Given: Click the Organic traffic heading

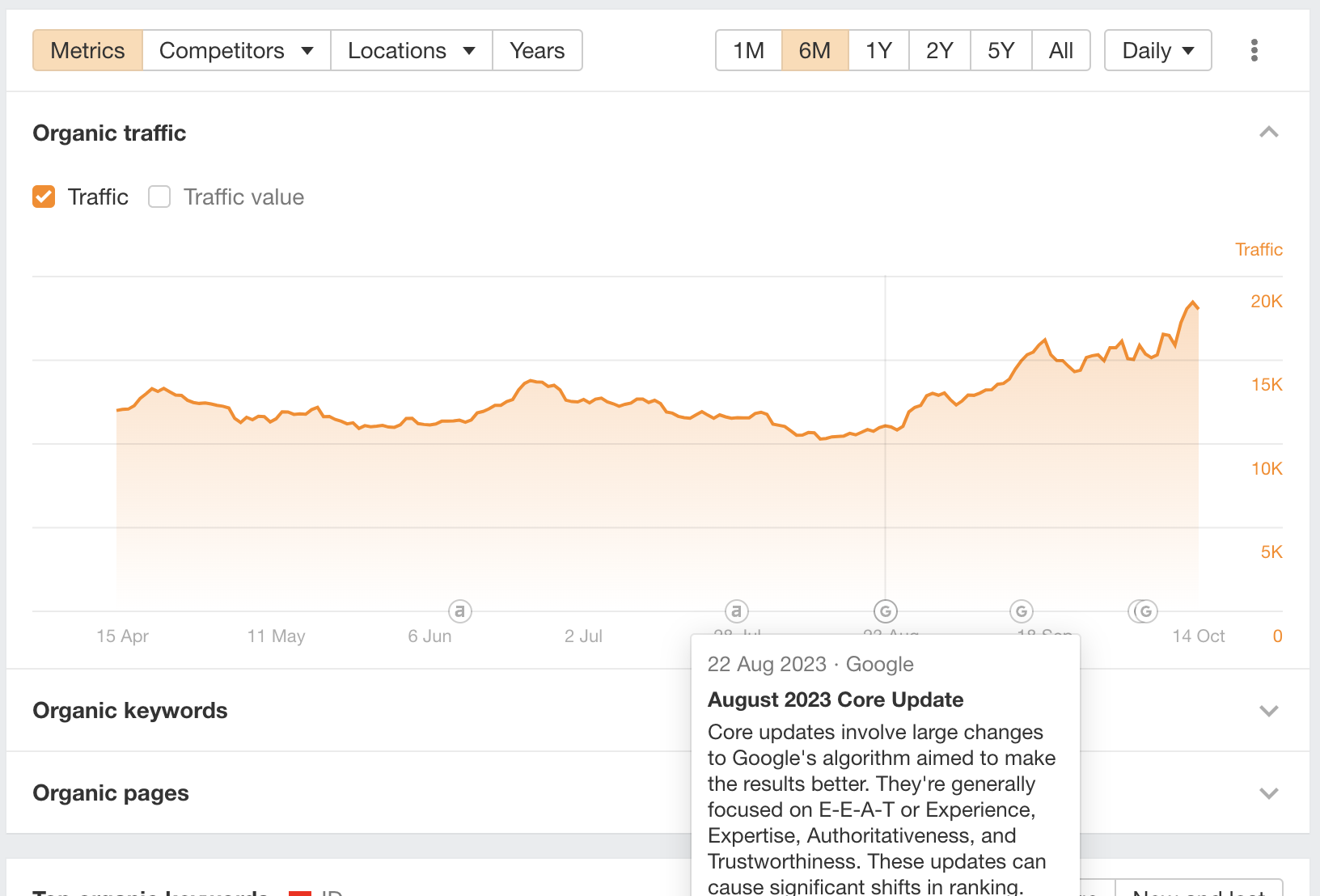Looking at the screenshot, I should pyautogui.click(x=109, y=133).
